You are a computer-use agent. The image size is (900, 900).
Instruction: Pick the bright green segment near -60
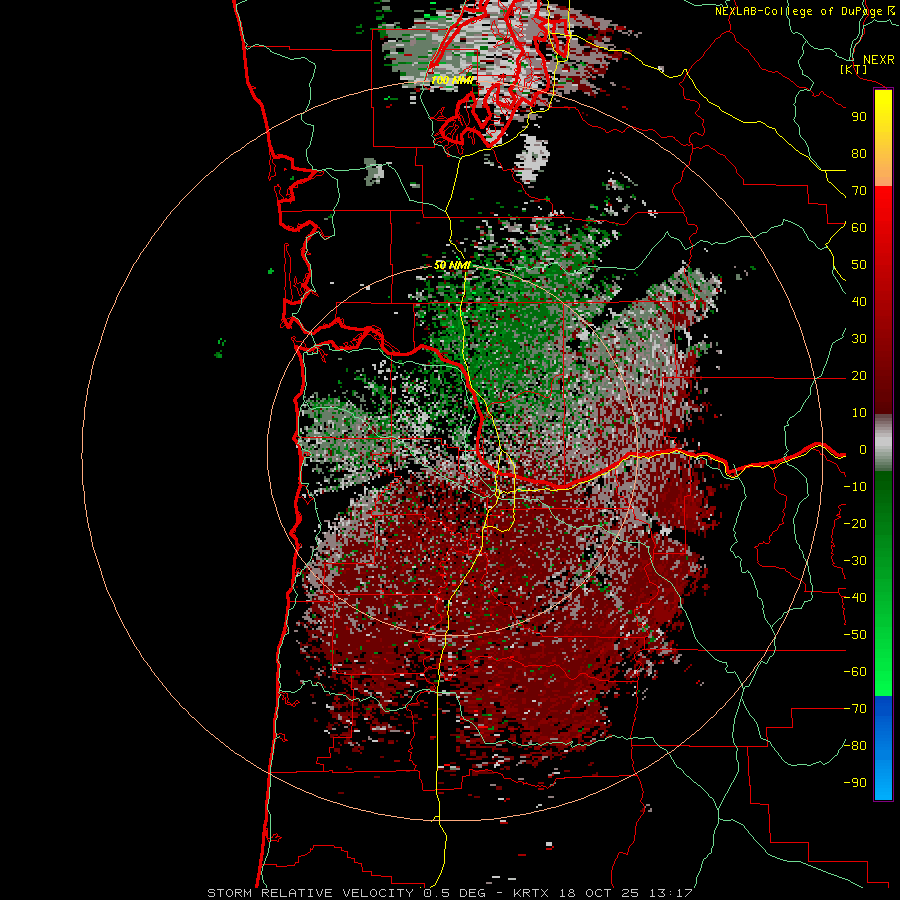coord(883,672)
